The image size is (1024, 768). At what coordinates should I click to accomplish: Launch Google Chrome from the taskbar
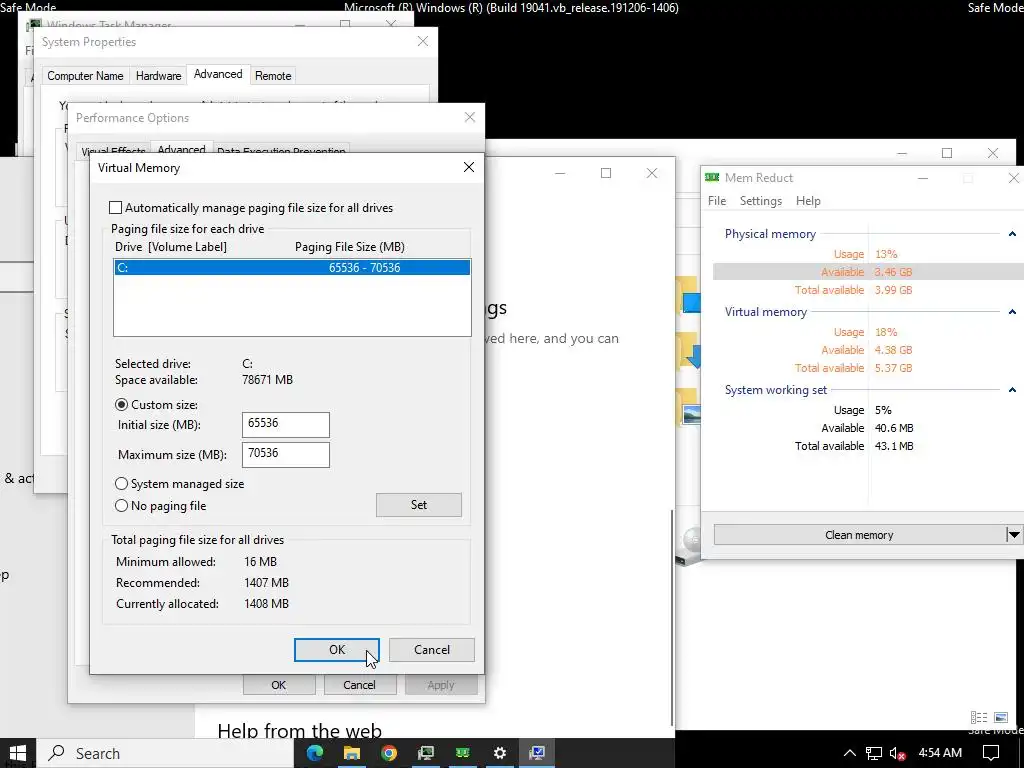point(389,753)
